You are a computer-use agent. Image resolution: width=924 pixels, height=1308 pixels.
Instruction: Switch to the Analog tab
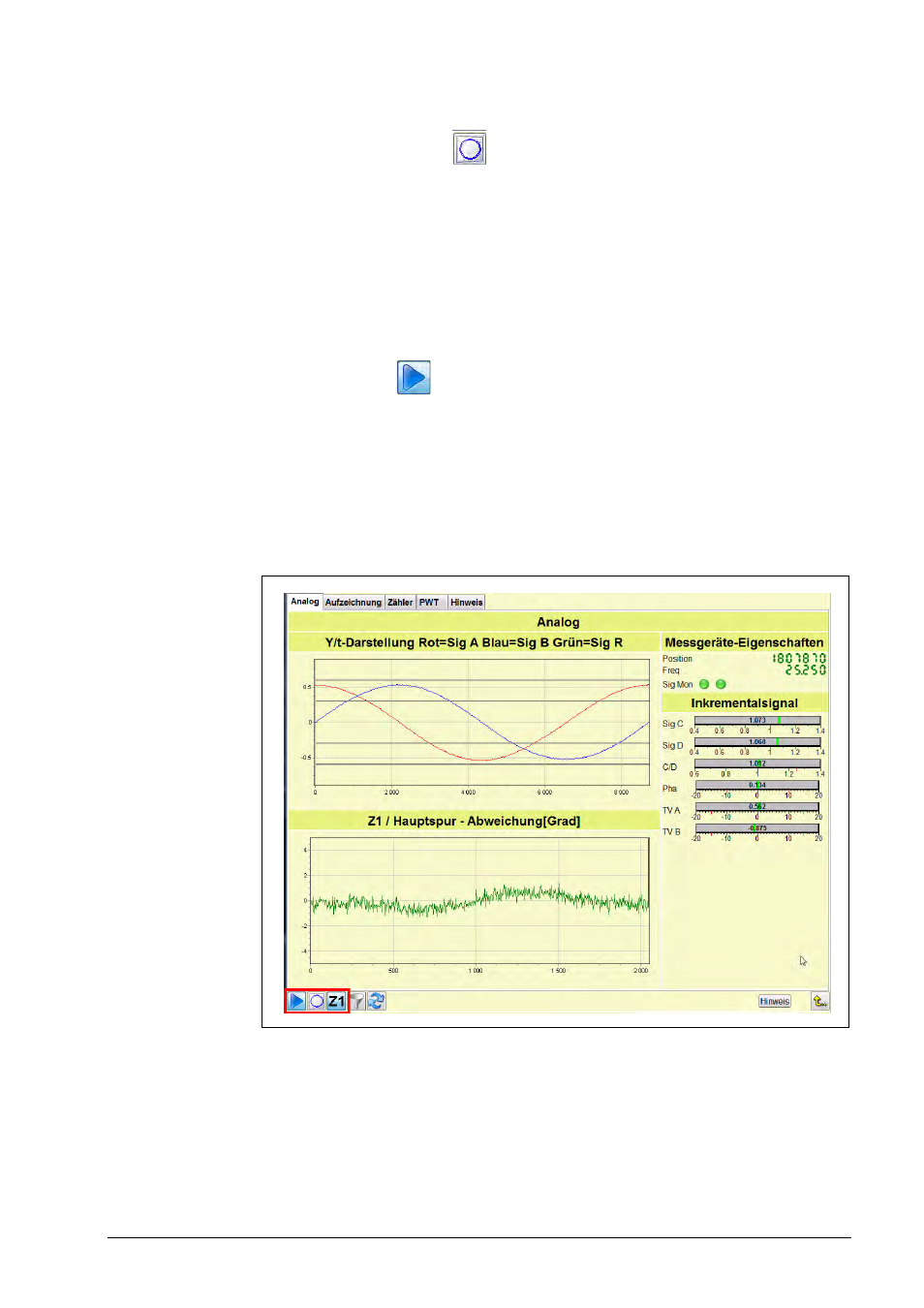[x=304, y=602]
